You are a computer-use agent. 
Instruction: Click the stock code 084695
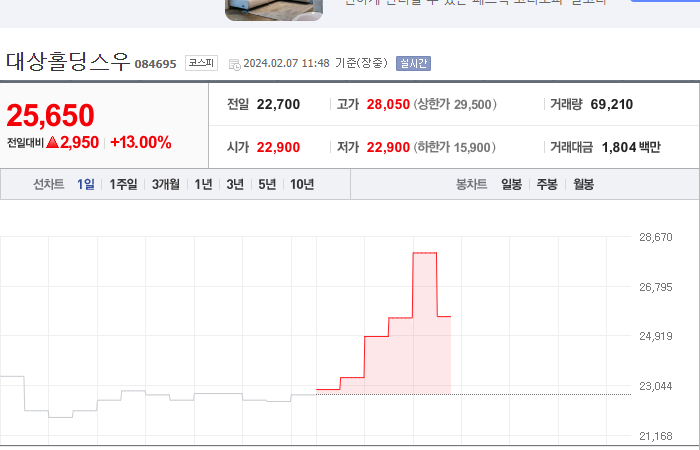(156, 64)
